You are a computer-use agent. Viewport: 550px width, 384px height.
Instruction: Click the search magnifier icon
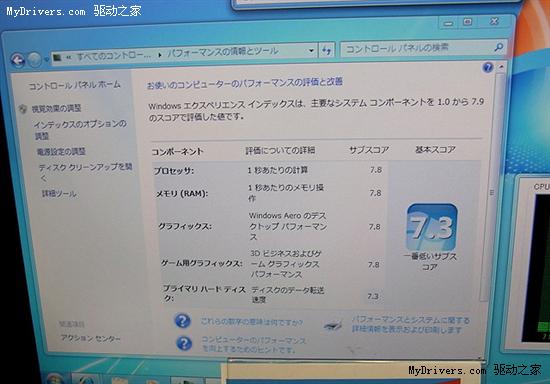tap(498, 47)
